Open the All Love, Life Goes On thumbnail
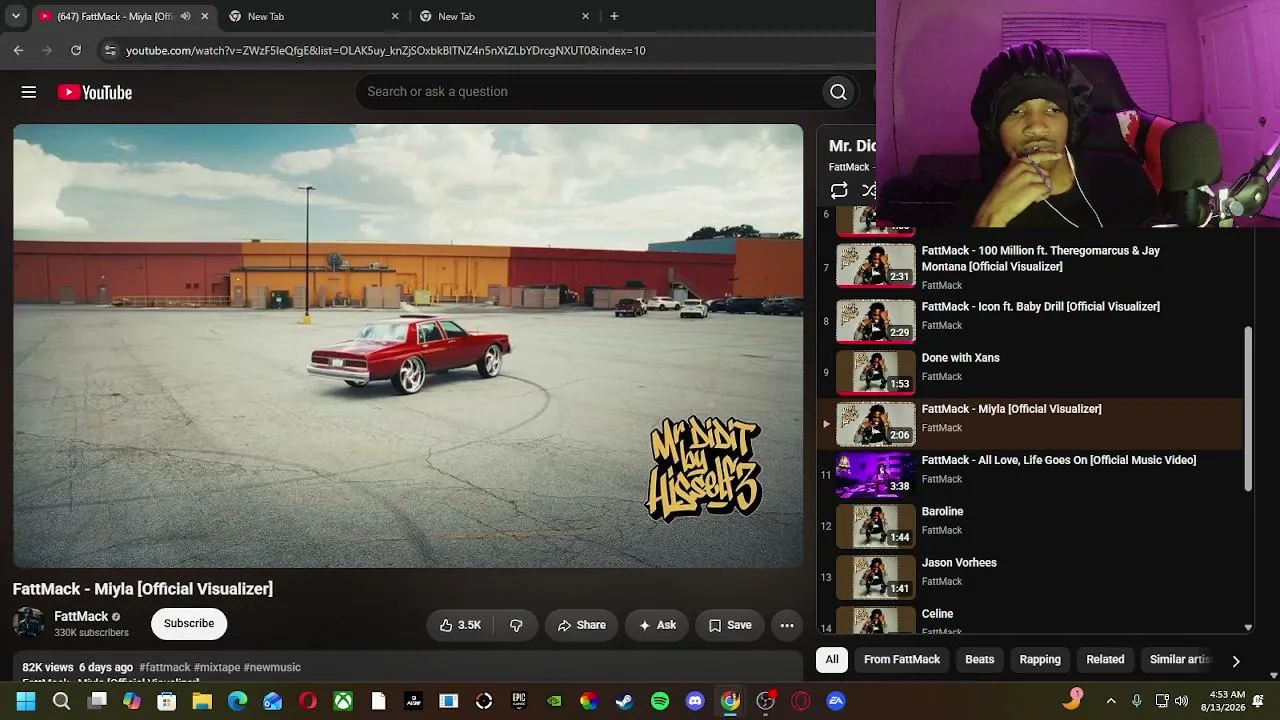The width and height of the screenshot is (1280, 720). (876, 475)
